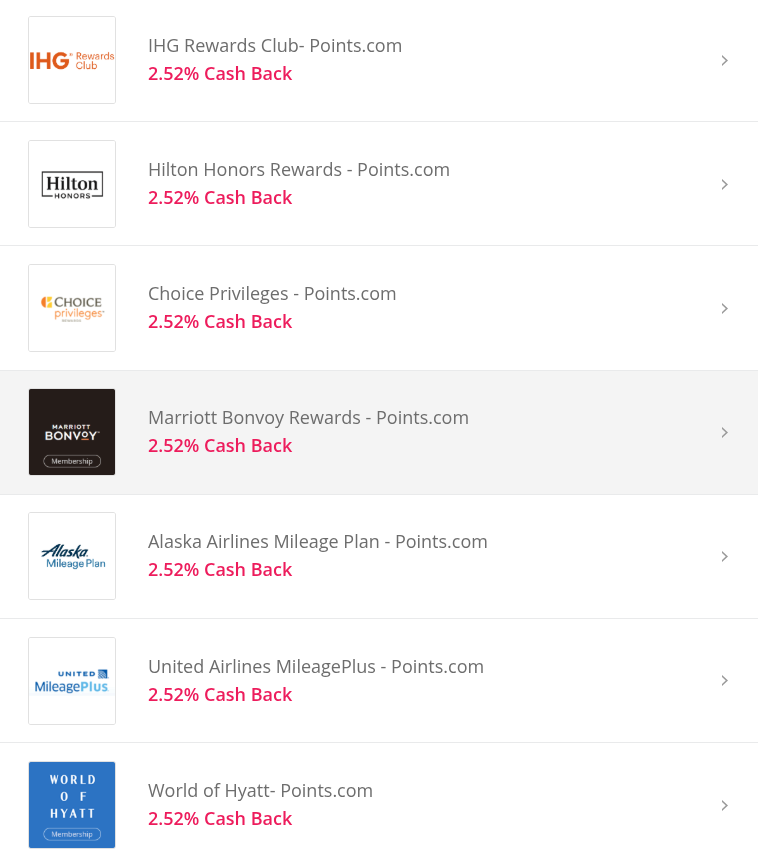758x866 pixels.
Task: Open the United Airlines row arrow
Action: point(724,680)
